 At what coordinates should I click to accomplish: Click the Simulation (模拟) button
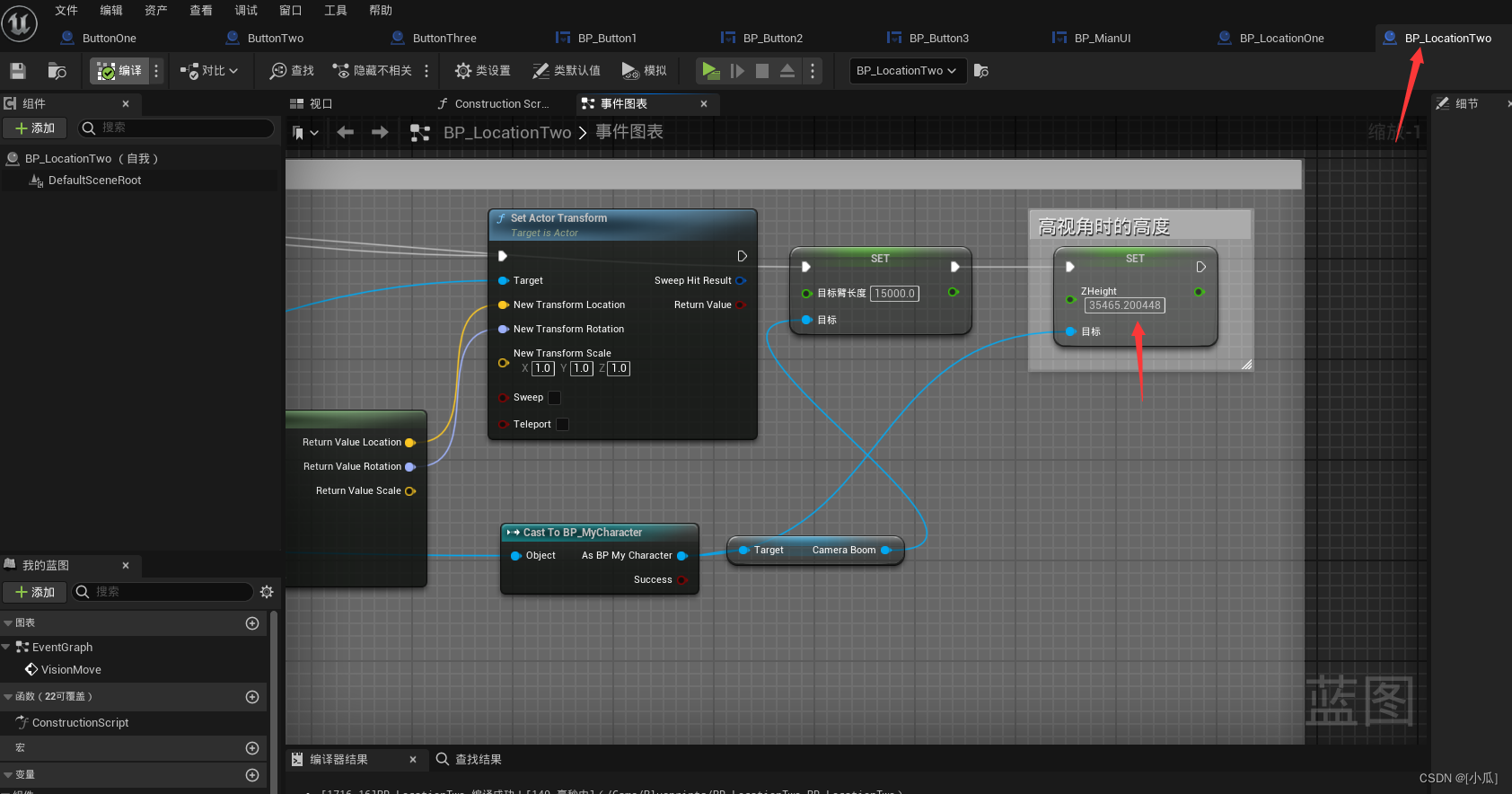[644, 71]
